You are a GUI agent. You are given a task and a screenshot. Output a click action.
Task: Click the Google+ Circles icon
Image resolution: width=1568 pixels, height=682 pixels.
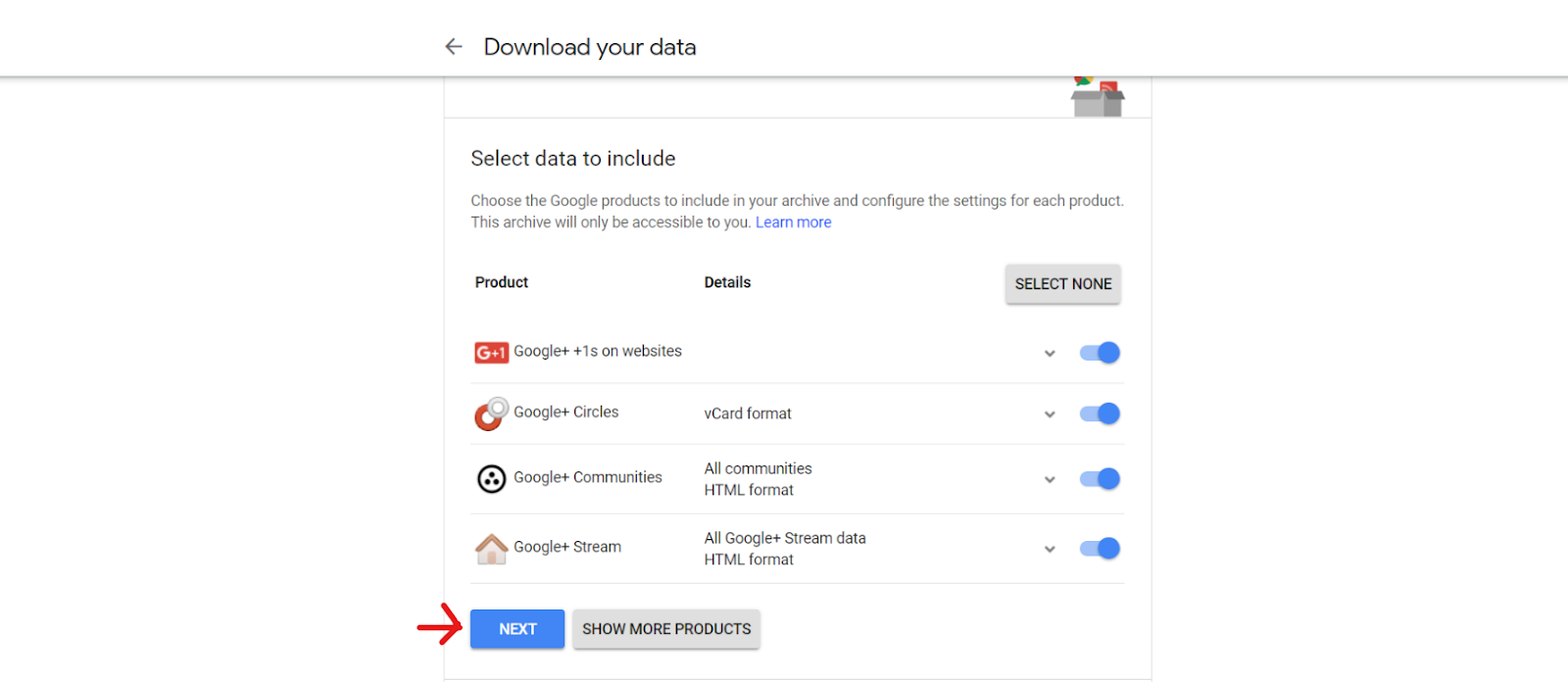click(491, 414)
